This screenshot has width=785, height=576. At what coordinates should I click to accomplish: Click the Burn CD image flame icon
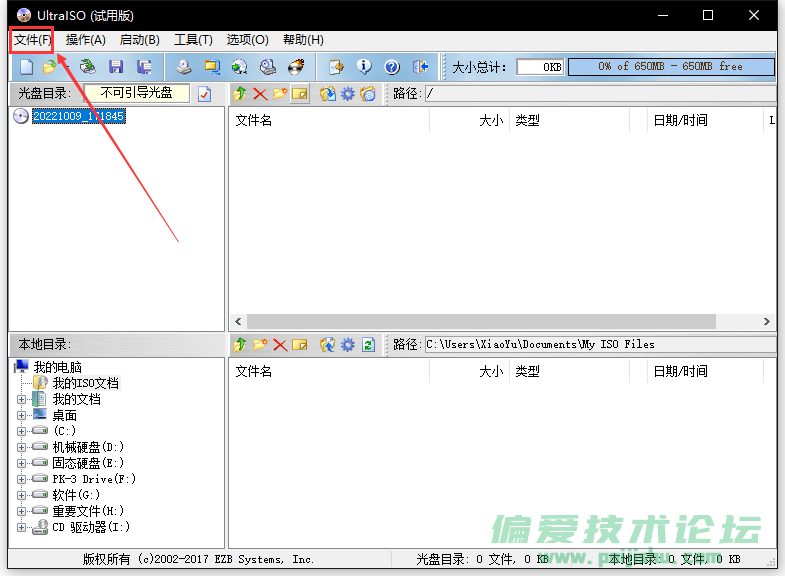296,67
